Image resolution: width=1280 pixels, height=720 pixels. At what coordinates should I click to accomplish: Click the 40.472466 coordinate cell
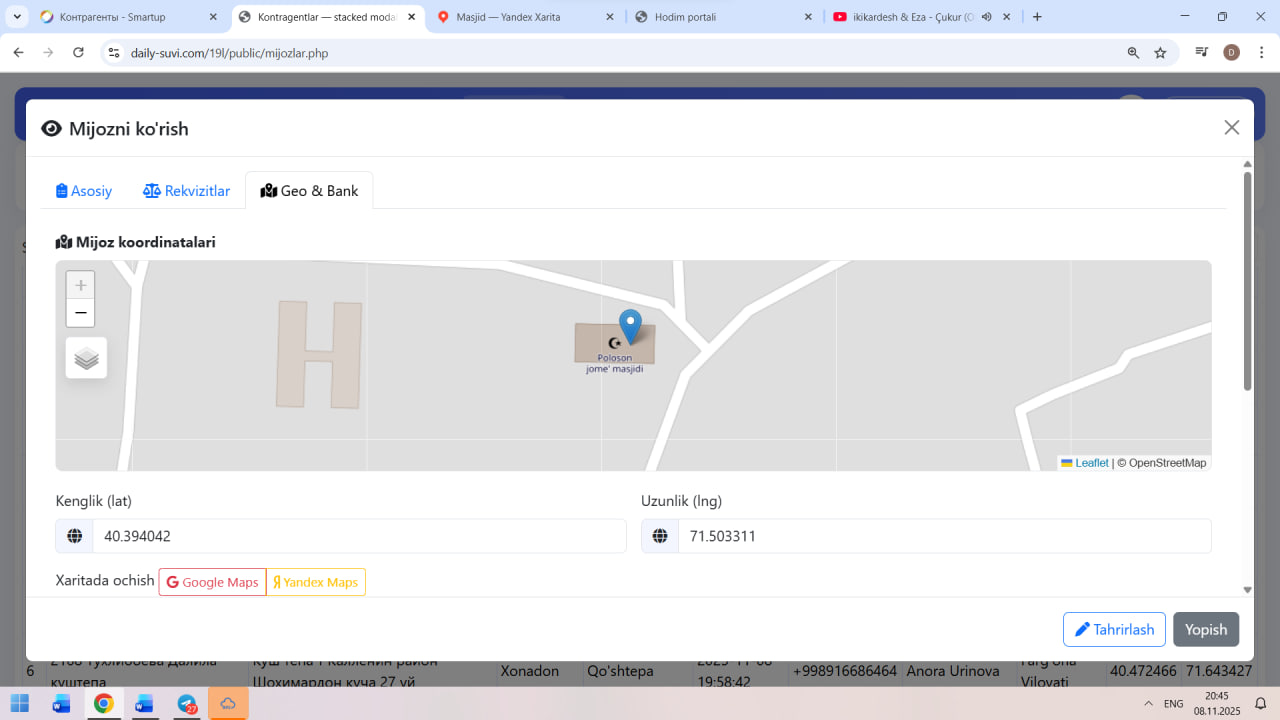[1143, 671]
